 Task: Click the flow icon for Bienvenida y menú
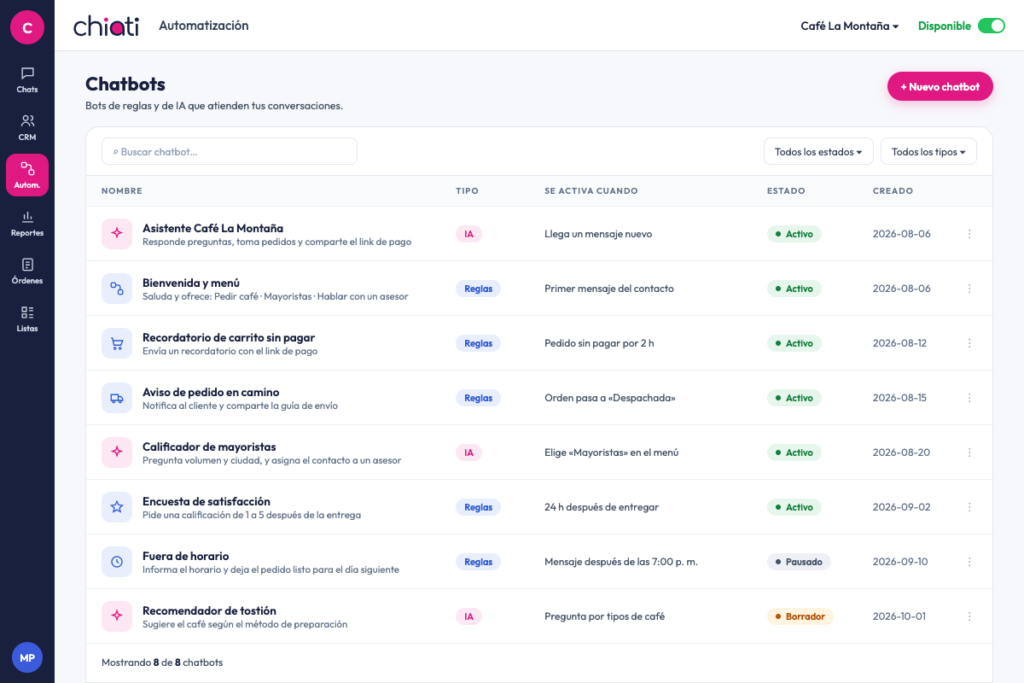pos(117,289)
